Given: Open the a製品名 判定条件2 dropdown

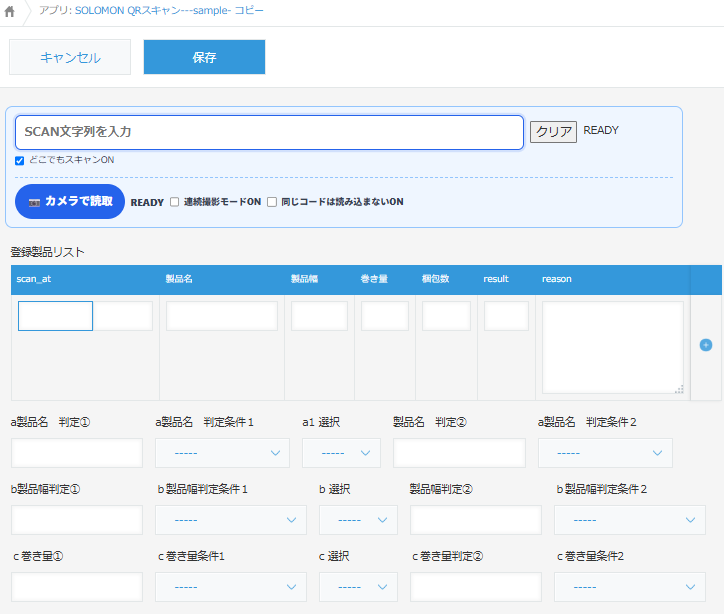Looking at the screenshot, I should pos(605,453).
